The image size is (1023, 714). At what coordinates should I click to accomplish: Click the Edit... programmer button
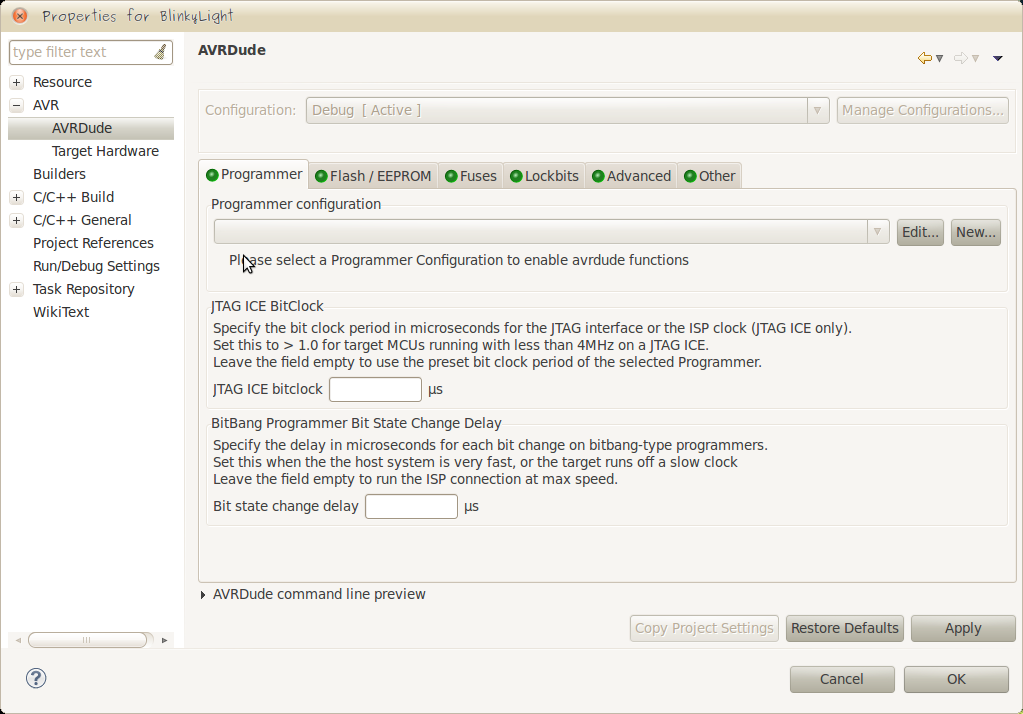[920, 232]
